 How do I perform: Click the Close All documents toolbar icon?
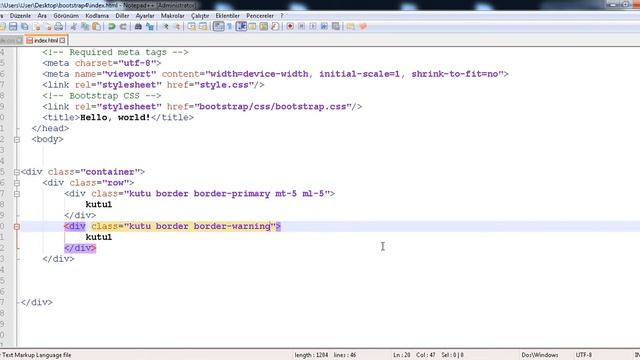49,27
